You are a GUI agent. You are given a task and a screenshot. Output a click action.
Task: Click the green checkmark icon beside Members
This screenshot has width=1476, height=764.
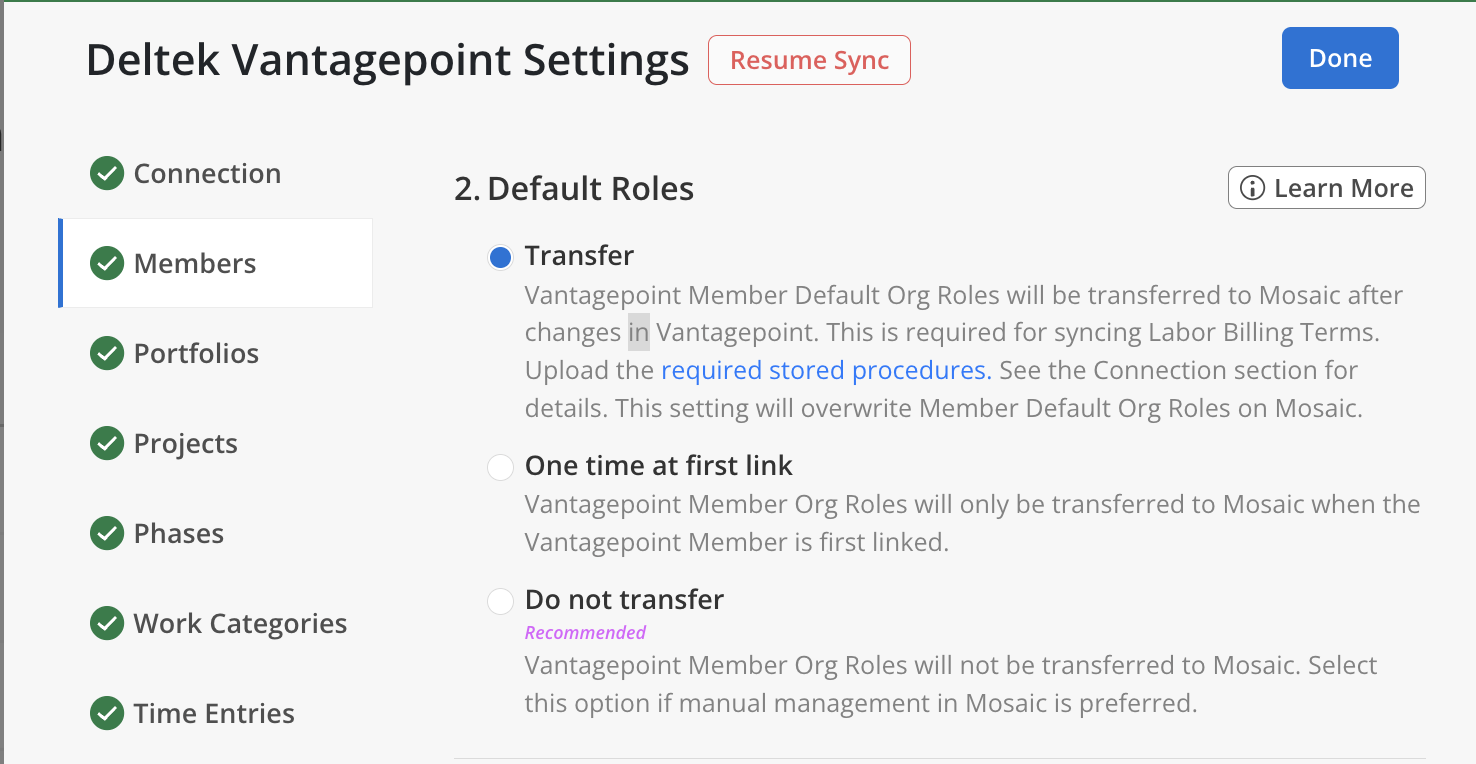pyautogui.click(x=107, y=264)
